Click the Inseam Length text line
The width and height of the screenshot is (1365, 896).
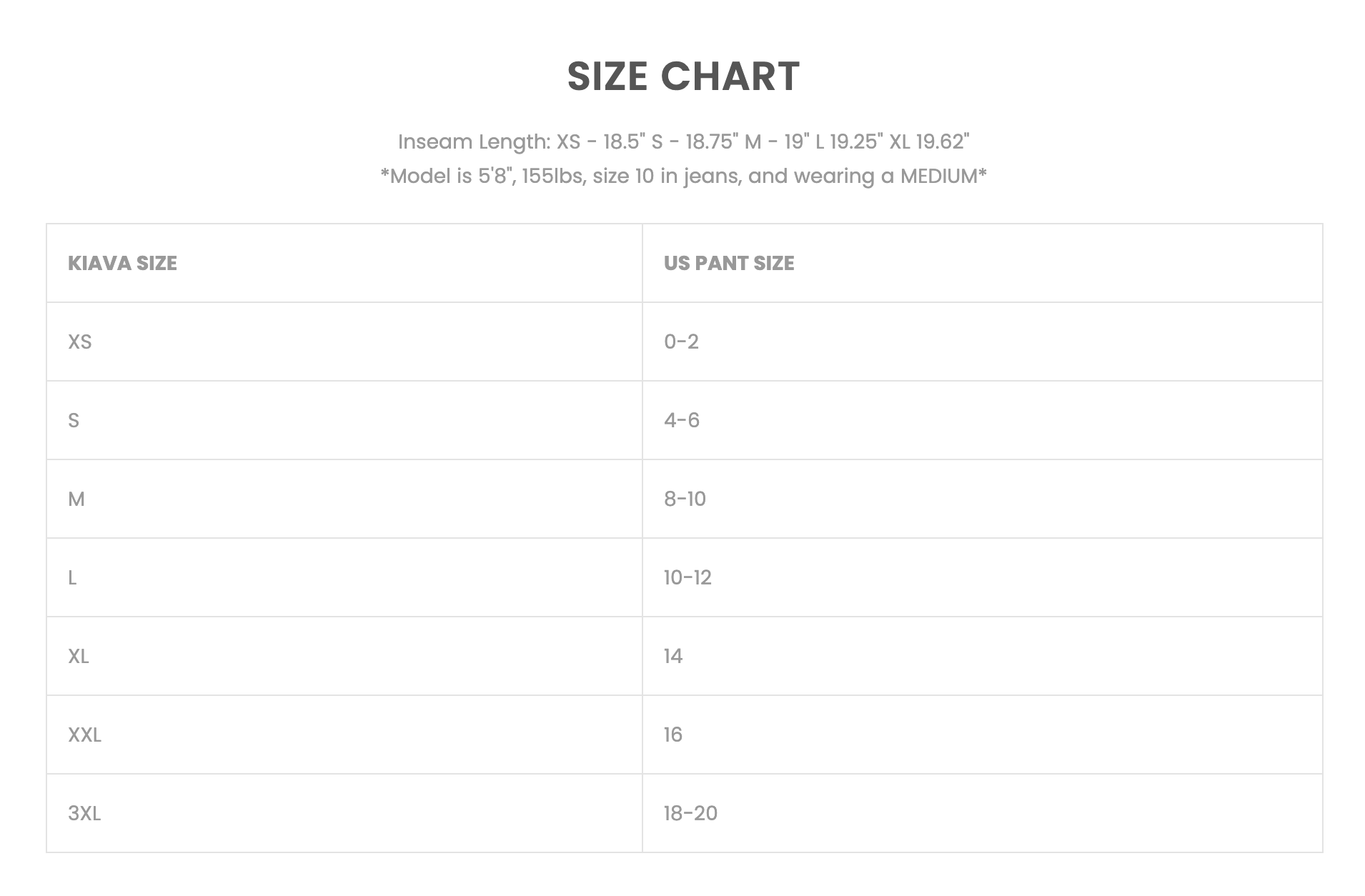click(x=682, y=141)
